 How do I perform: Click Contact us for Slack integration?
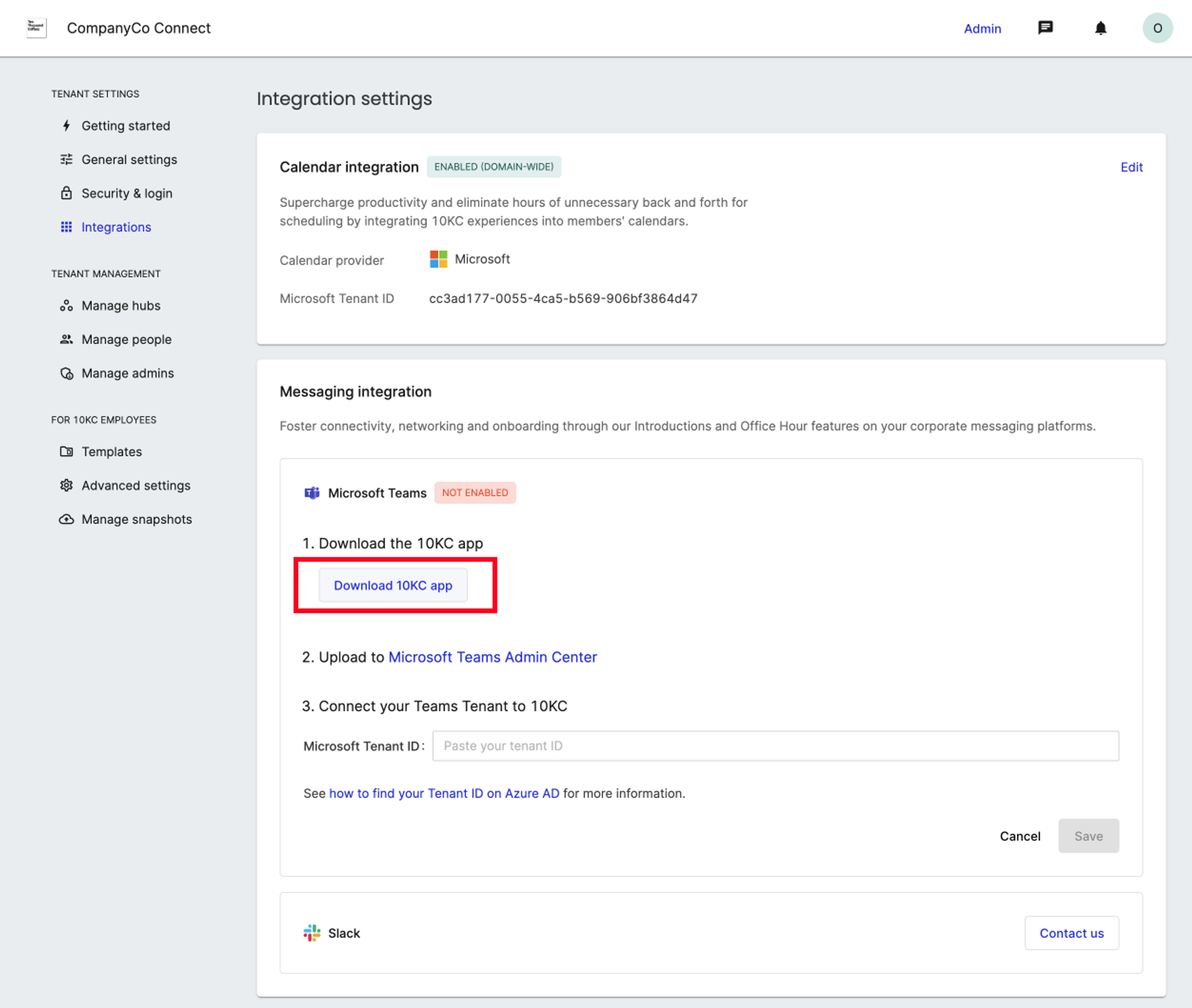pyautogui.click(x=1072, y=933)
